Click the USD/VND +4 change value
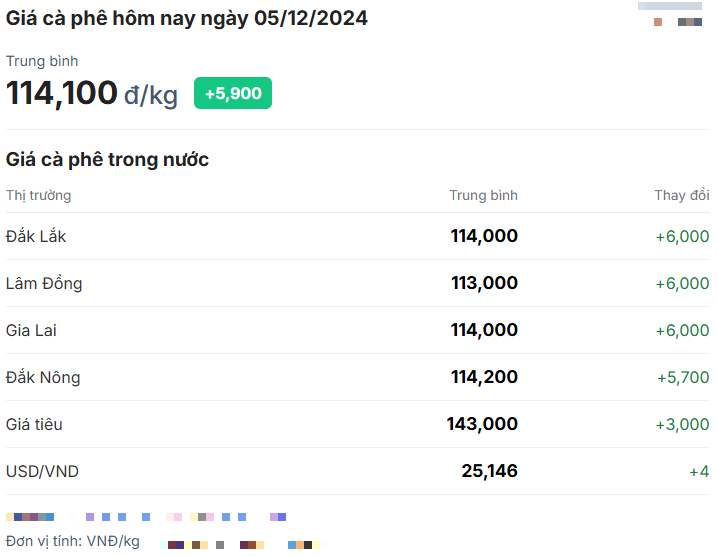 click(699, 471)
